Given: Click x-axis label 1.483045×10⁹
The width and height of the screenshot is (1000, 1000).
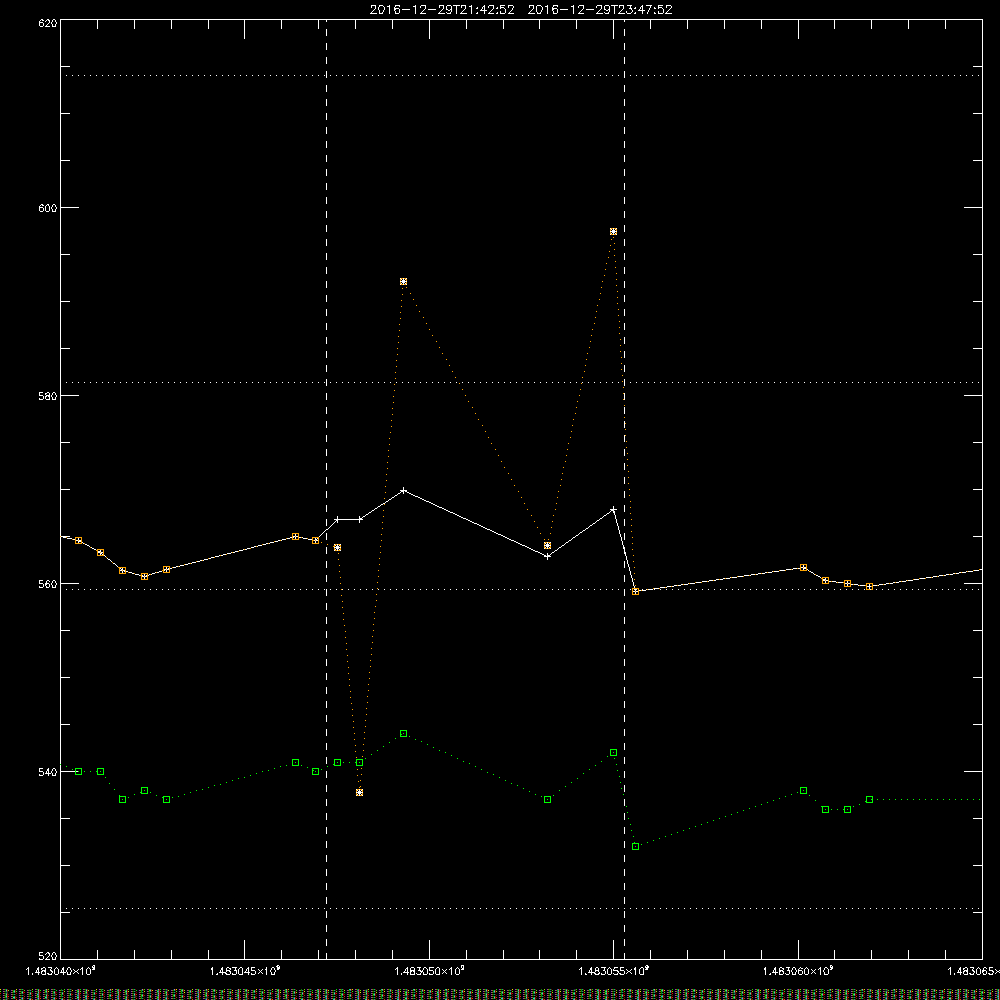Looking at the screenshot, I should coord(245,971).
